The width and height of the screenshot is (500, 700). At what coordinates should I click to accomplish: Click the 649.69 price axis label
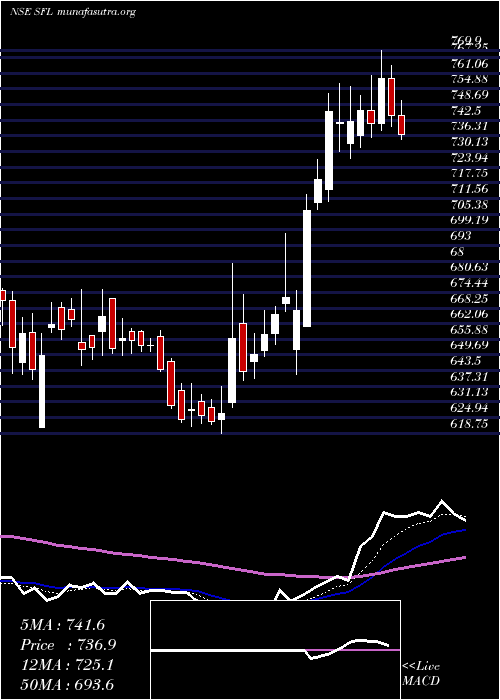coord(469,345)
